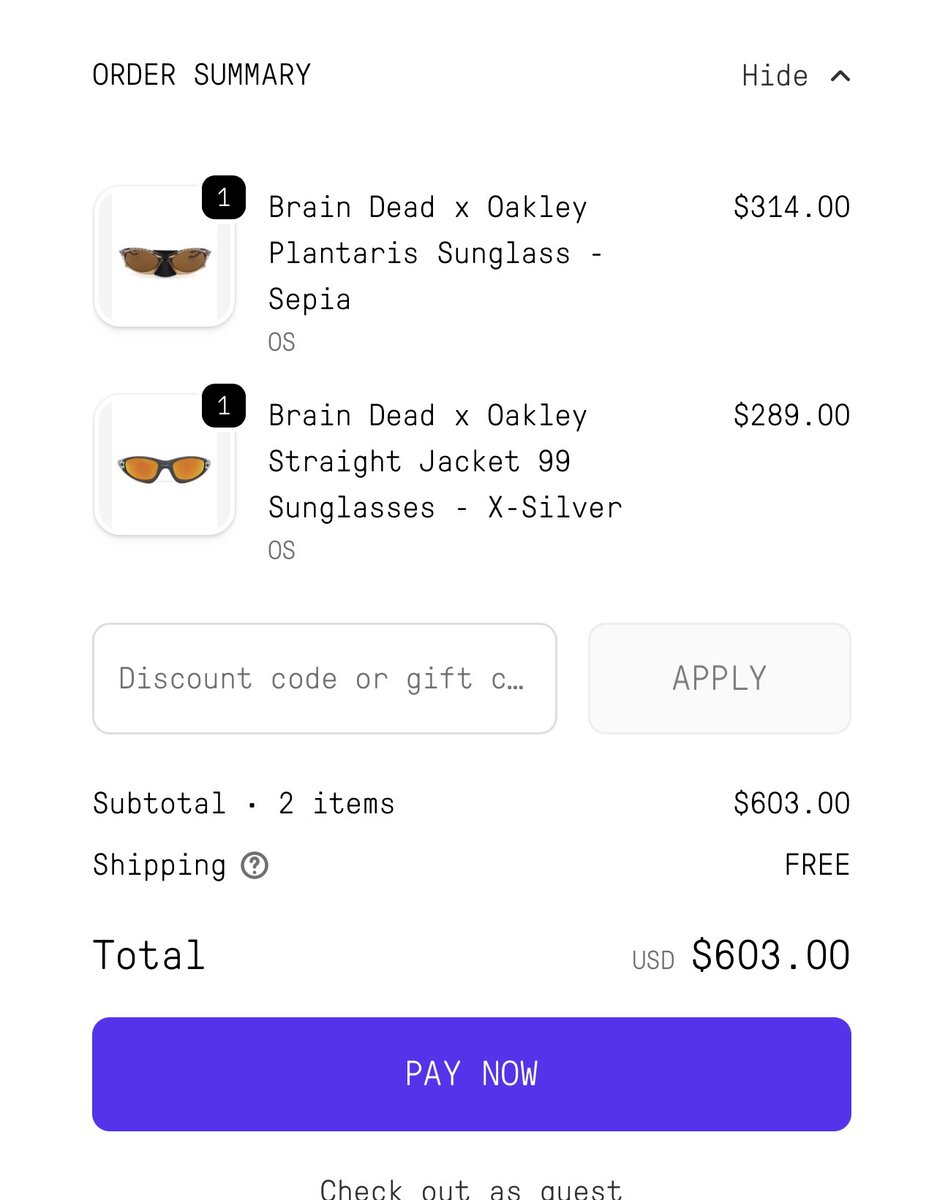Open the Plantaris Sepia sunglasses thumbnail

(x=164, y=257)
